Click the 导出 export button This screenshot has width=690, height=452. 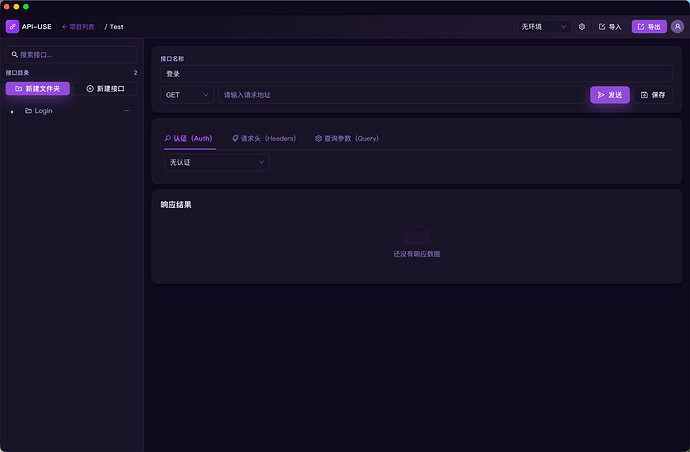(x=649, y=27)
